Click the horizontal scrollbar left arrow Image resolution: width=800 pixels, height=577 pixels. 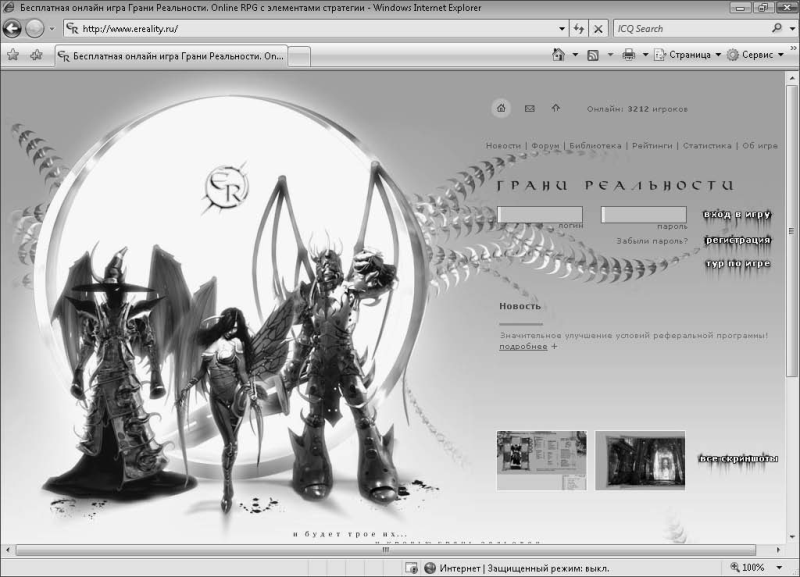point(7,550)
